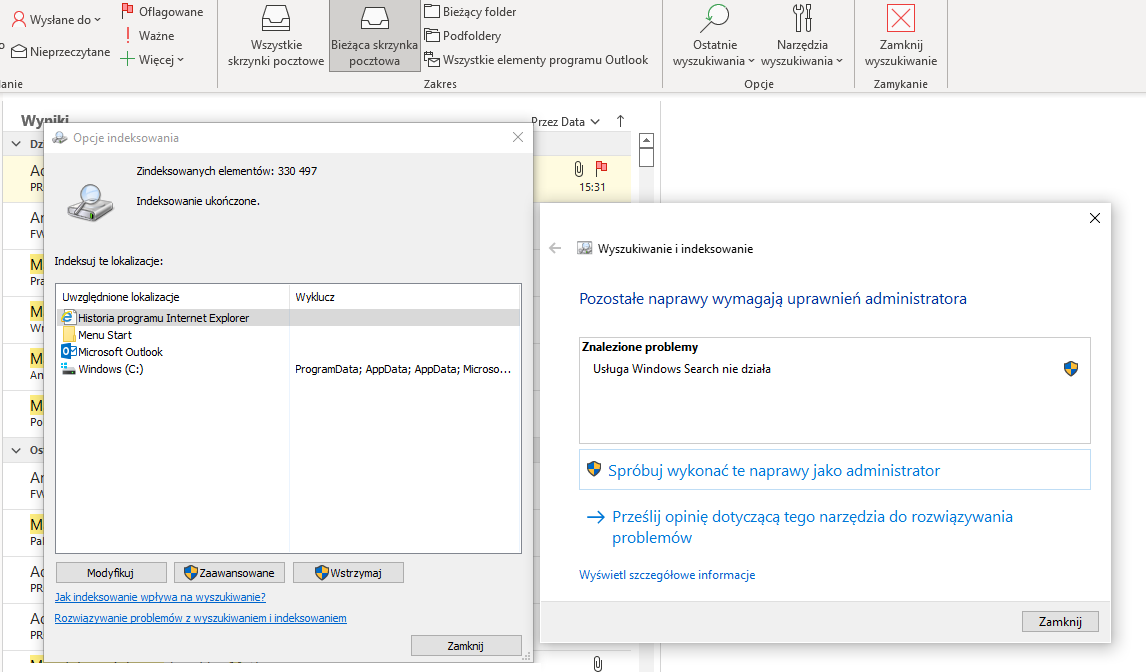Viewport: 1146px width, 672px height.
Task: Open Wyświetl szczegółowe informacje link
Action: [x=667, y=575]
